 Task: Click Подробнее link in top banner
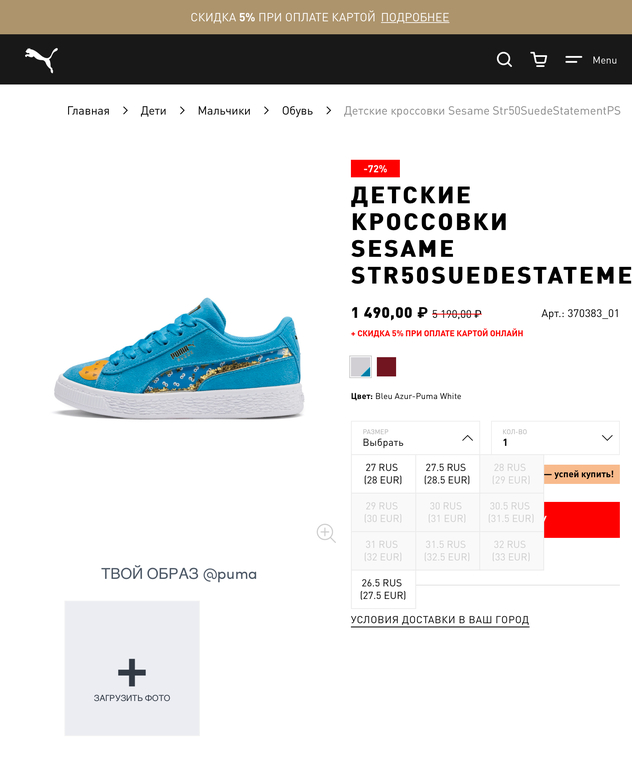coord(415,17)
